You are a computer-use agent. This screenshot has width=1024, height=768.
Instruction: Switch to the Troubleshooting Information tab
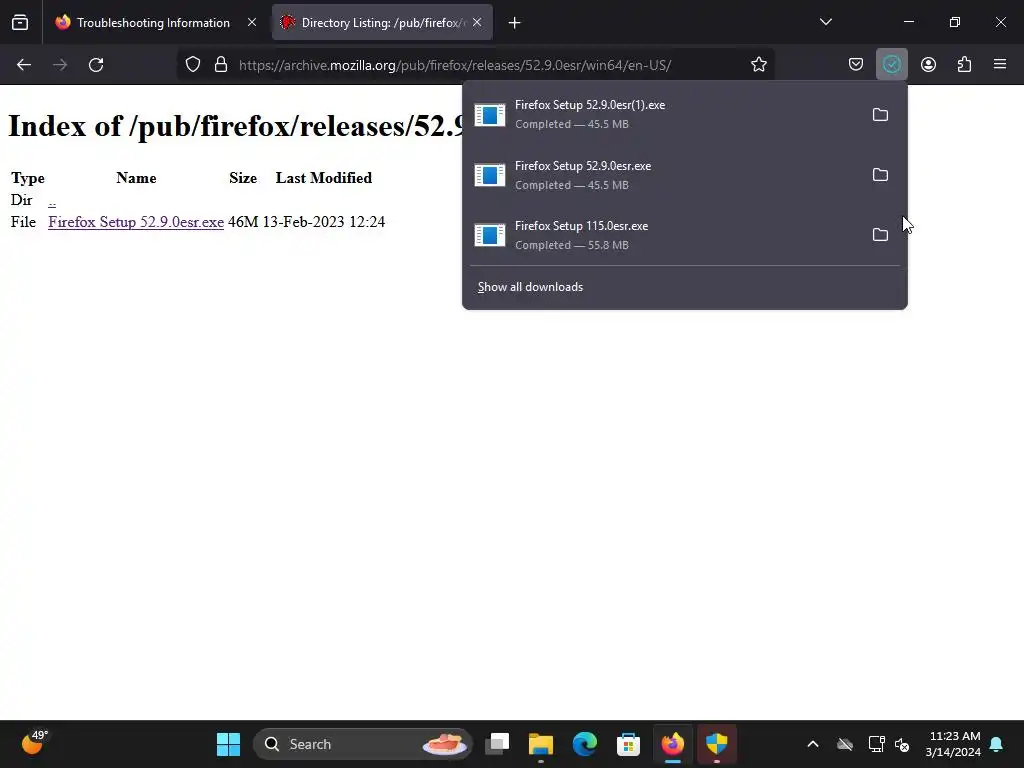tap(153, 23)
